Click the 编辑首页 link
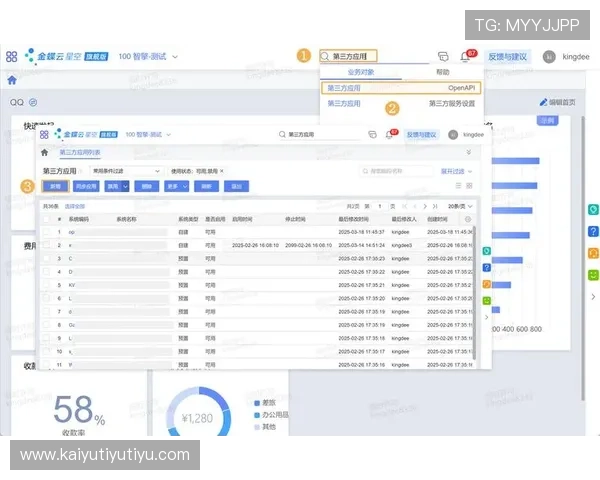The width and height of the screenshot is (600, 480). 558,102
